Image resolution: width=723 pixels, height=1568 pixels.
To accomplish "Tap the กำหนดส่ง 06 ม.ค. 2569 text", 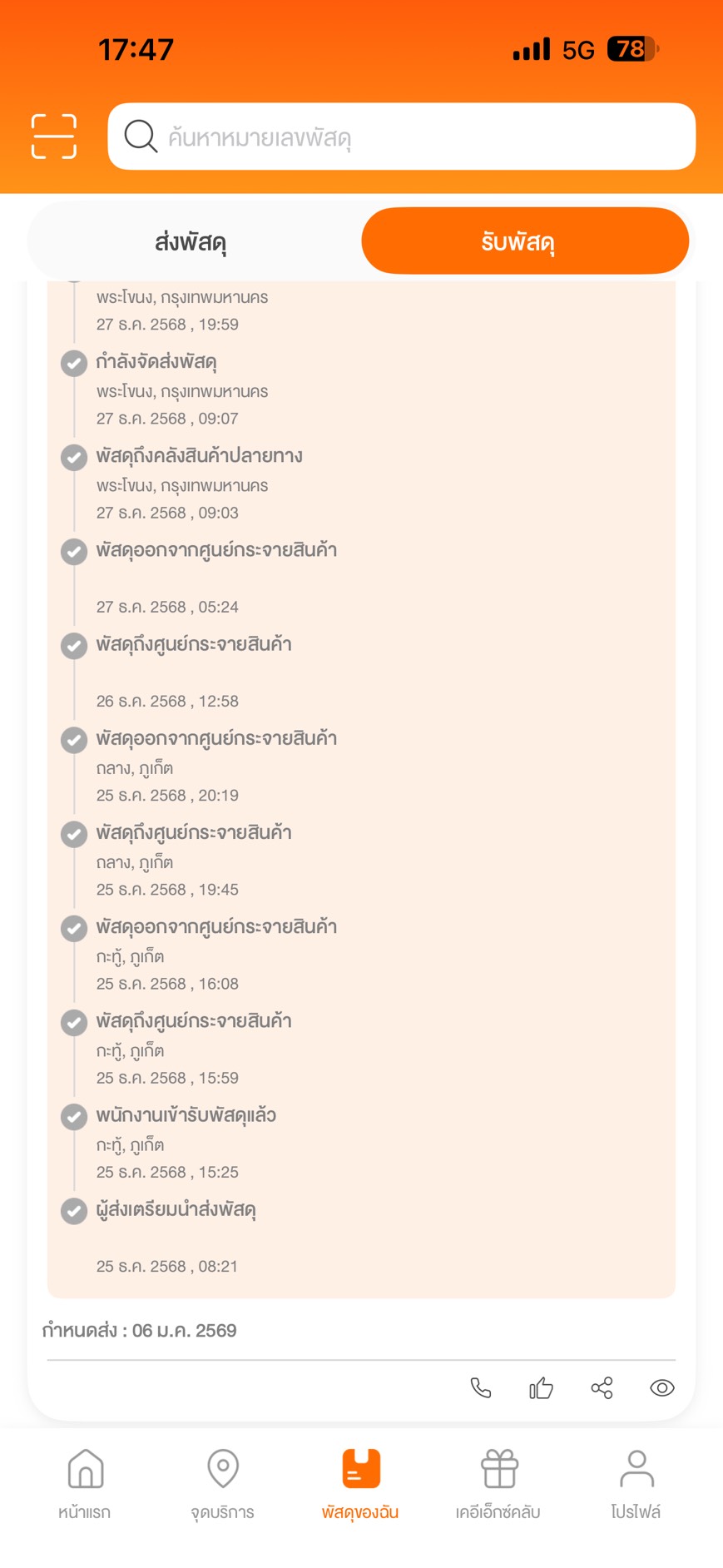I will pyautogui.click(x=140, y=1330).
